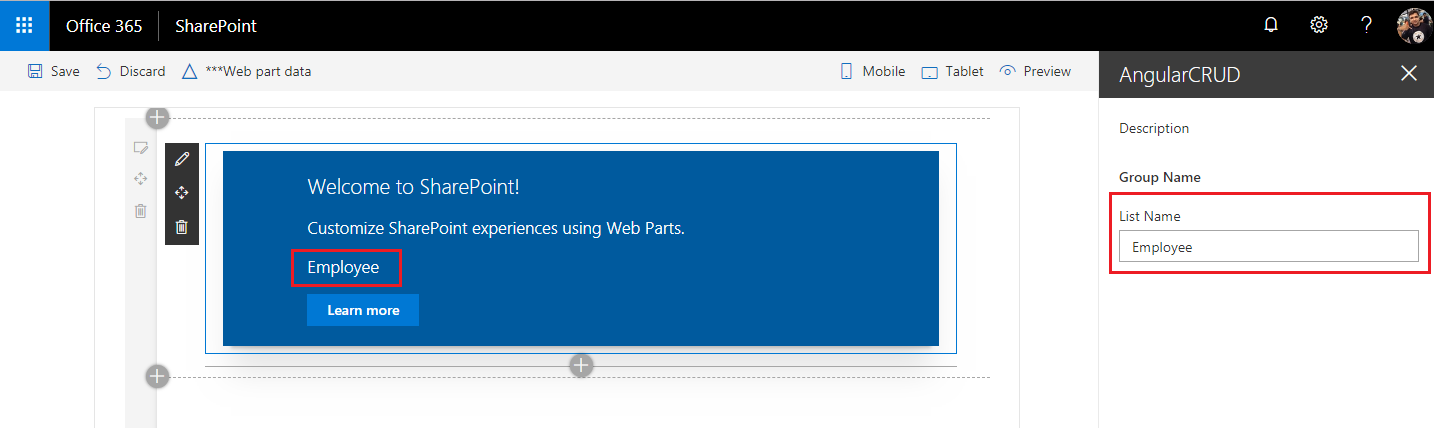Image resolution: width=1434 pixels, height=428 pixels.
Task: Close the AngularCRUD property pane
Action: coord(1408,73)
